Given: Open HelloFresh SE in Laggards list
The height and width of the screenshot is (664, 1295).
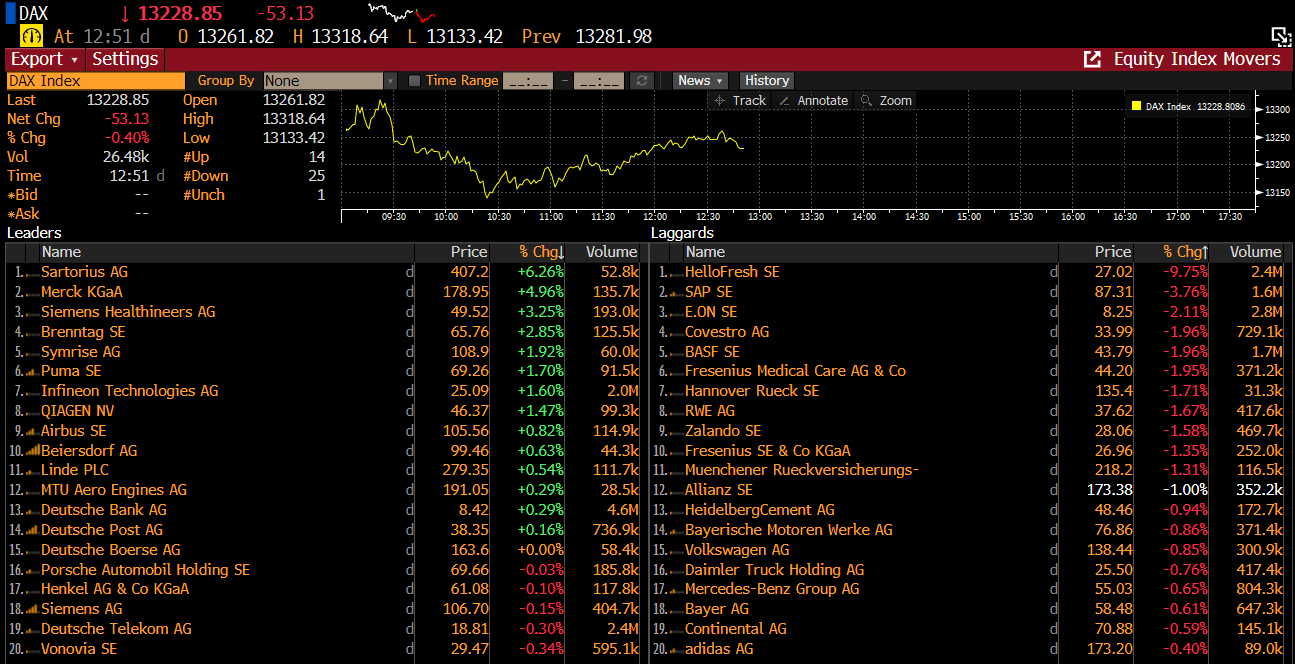Looking at the screenshot, I should click(732, 272).
